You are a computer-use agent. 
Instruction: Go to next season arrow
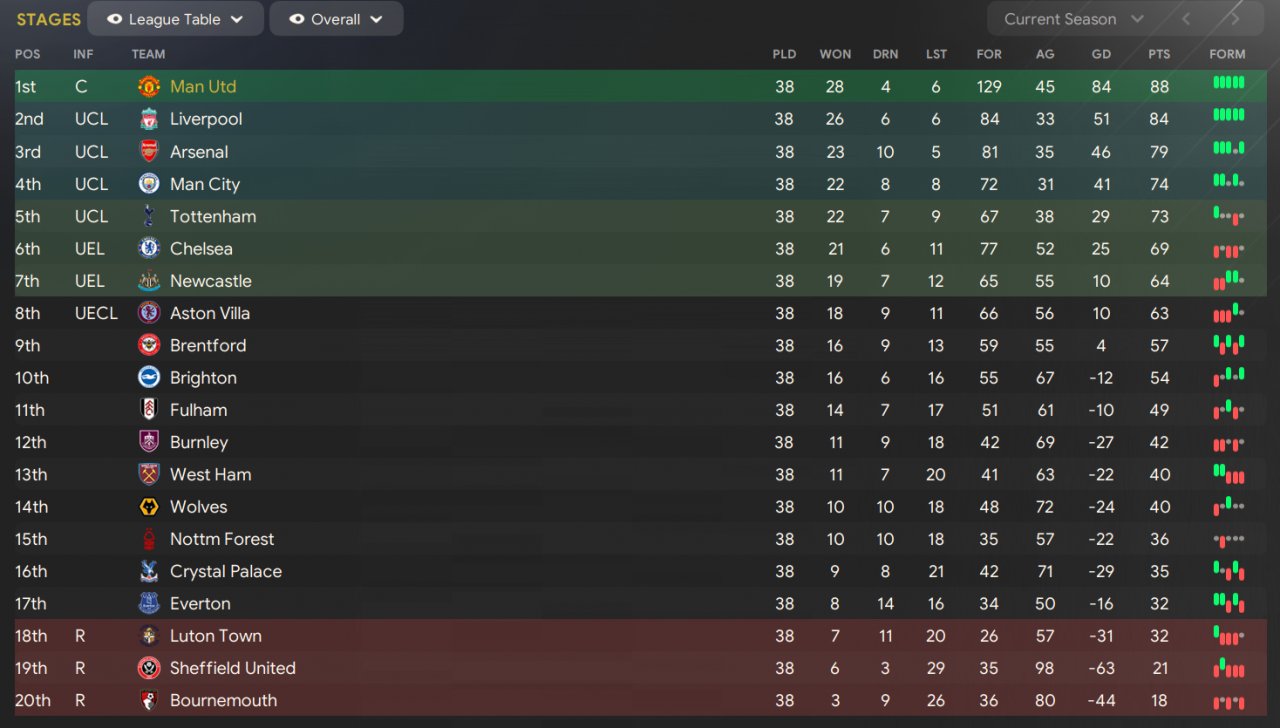(1235, 19)
